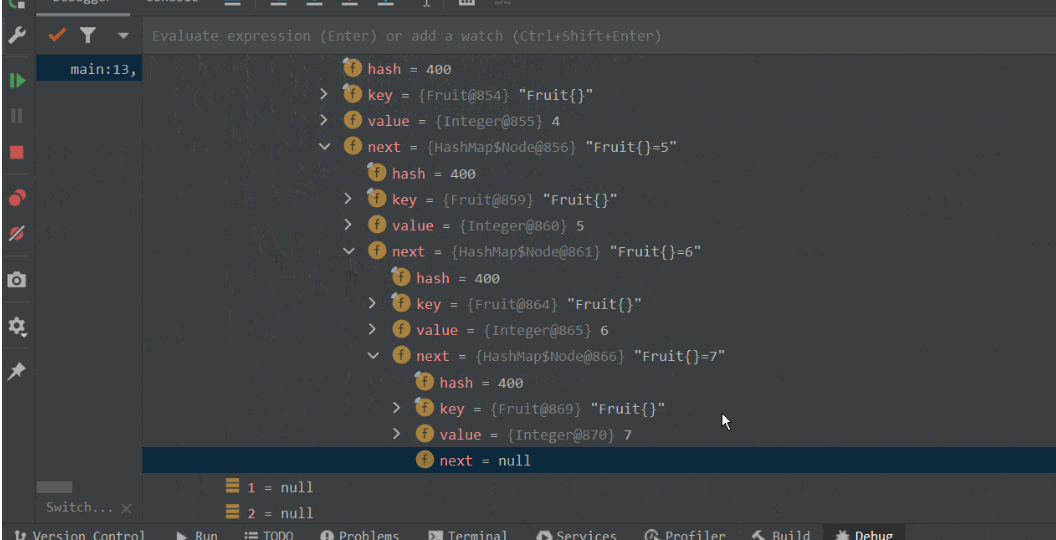Take a thread dump with the camera icon
1056x540 pixels.
coord(17,279)
